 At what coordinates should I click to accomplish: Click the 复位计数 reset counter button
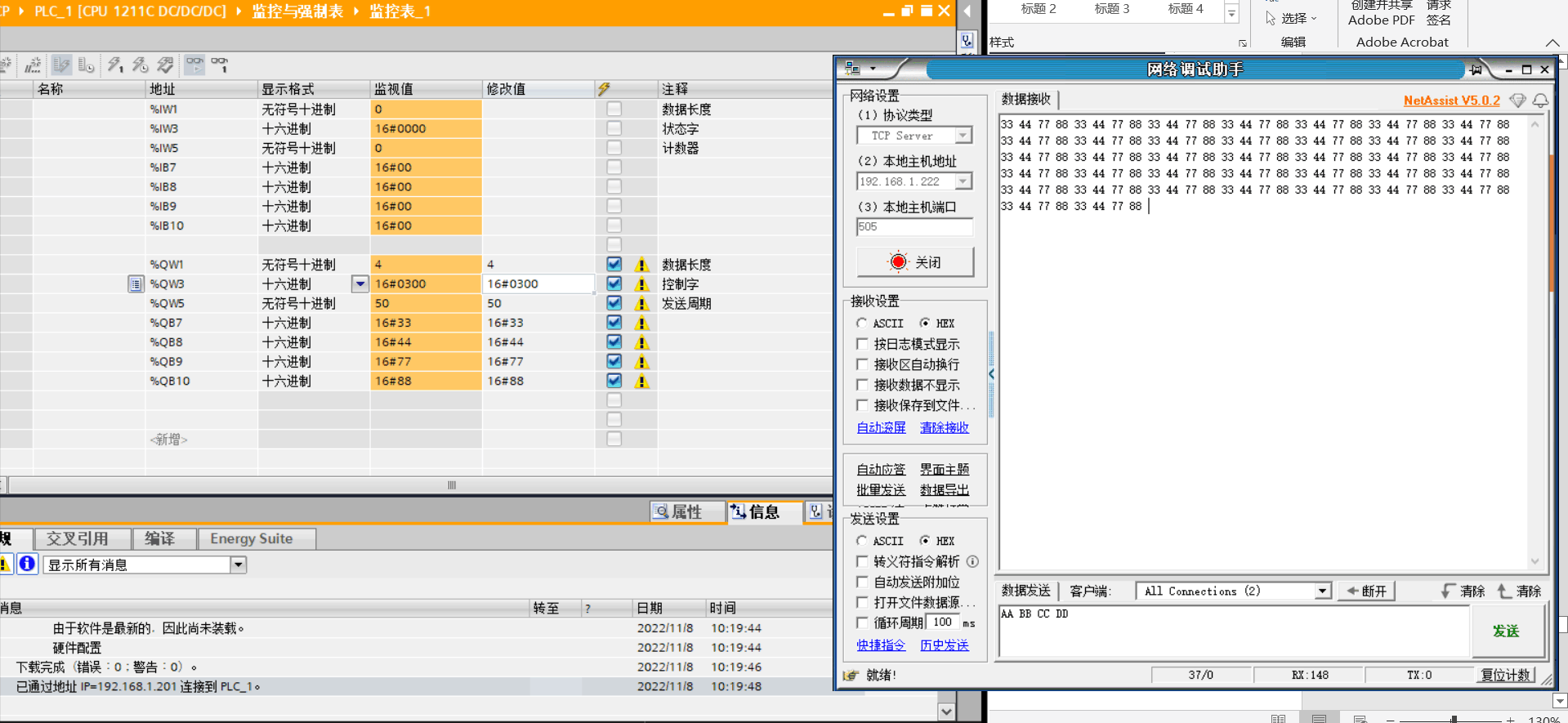(1506, 675)
